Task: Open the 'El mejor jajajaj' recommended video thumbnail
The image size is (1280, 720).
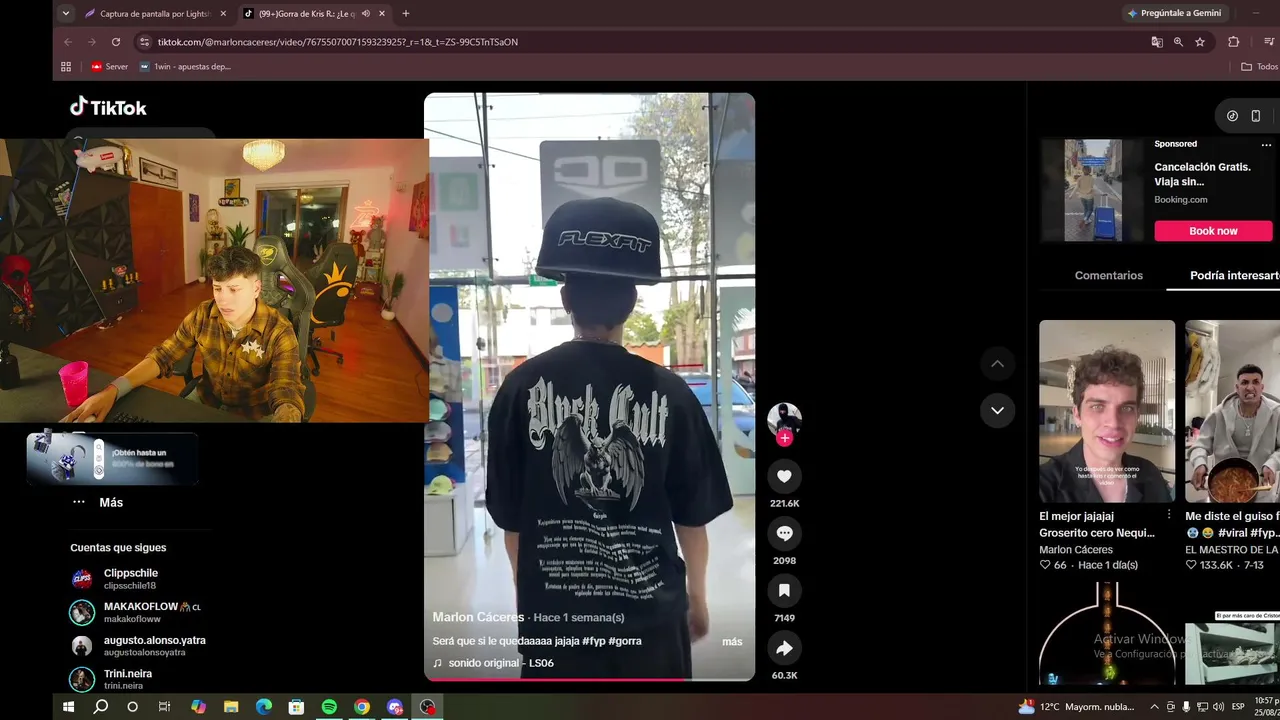Action: [x=1107, y=411]
